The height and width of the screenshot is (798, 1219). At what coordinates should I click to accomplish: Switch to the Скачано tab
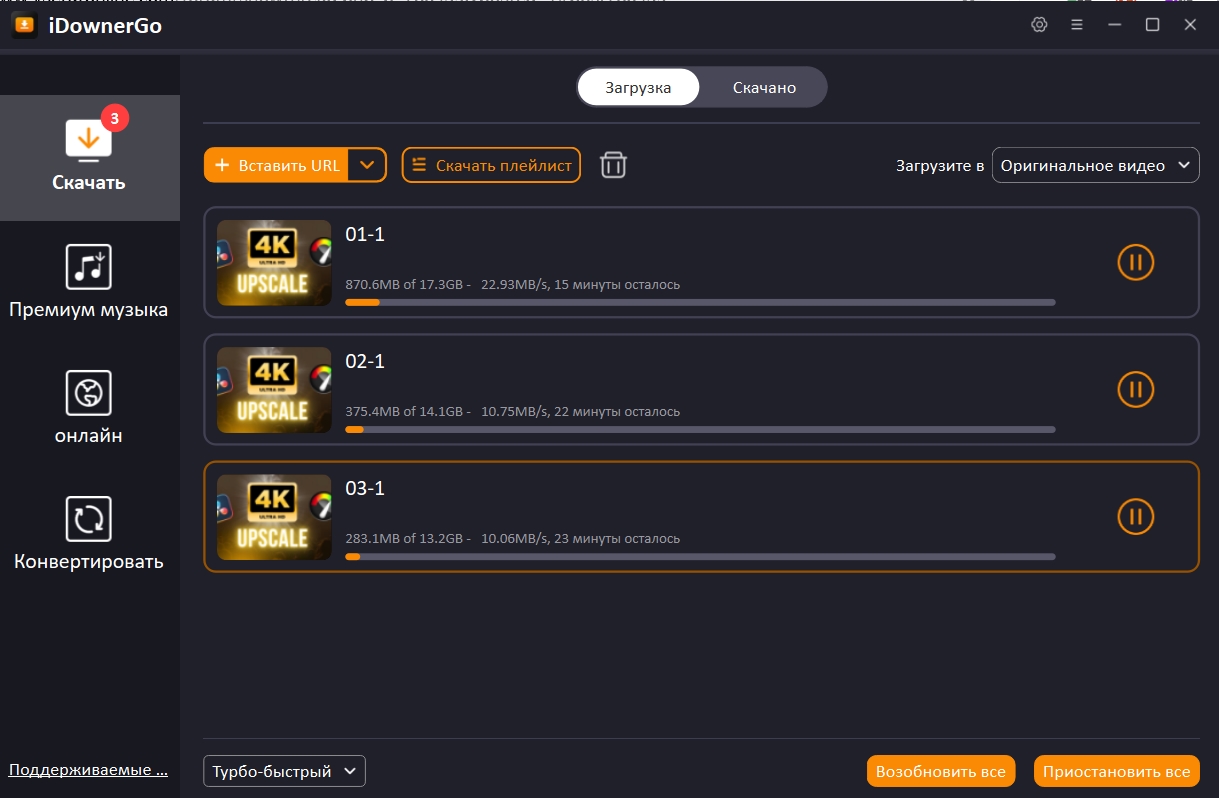click(764, 87)
